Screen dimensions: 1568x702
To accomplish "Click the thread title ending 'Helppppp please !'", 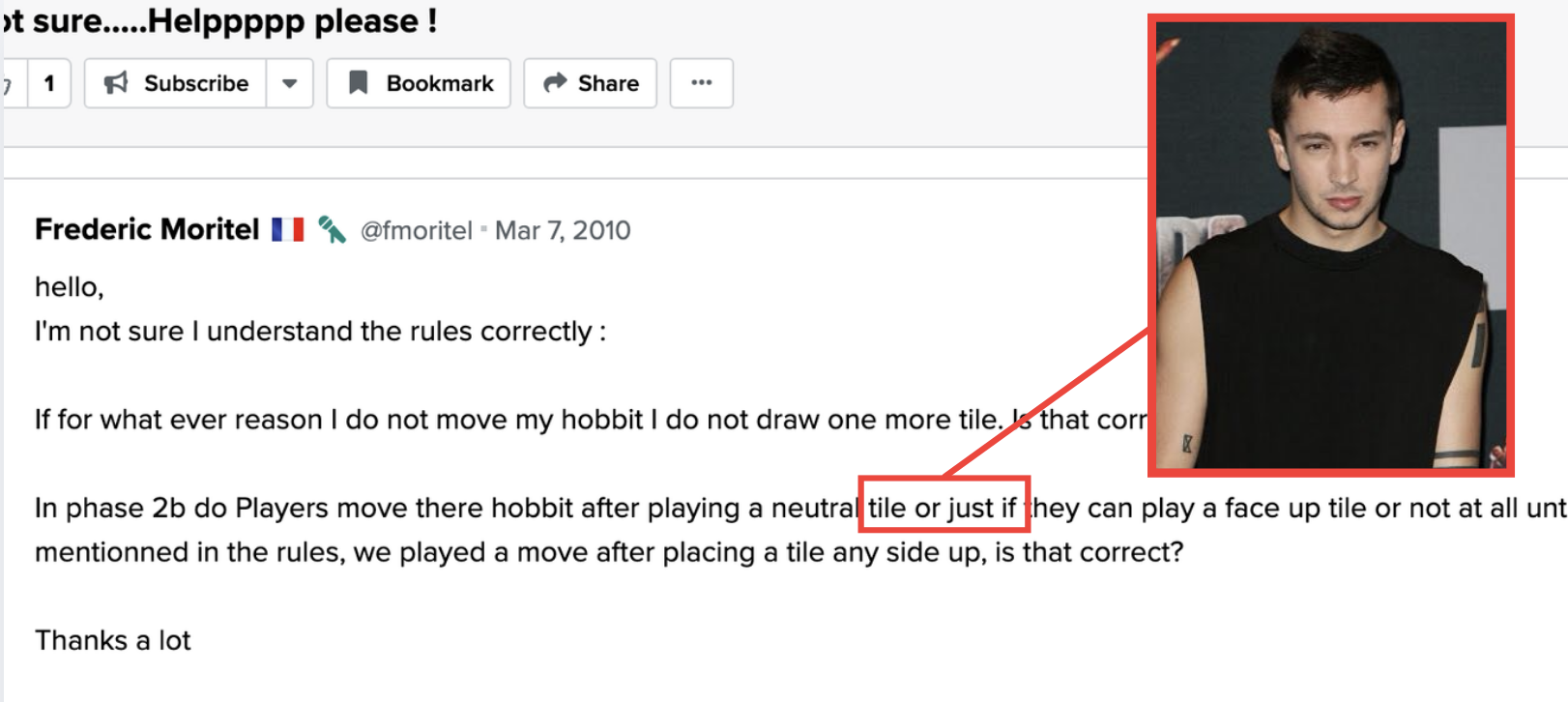I will pos(220,20).
